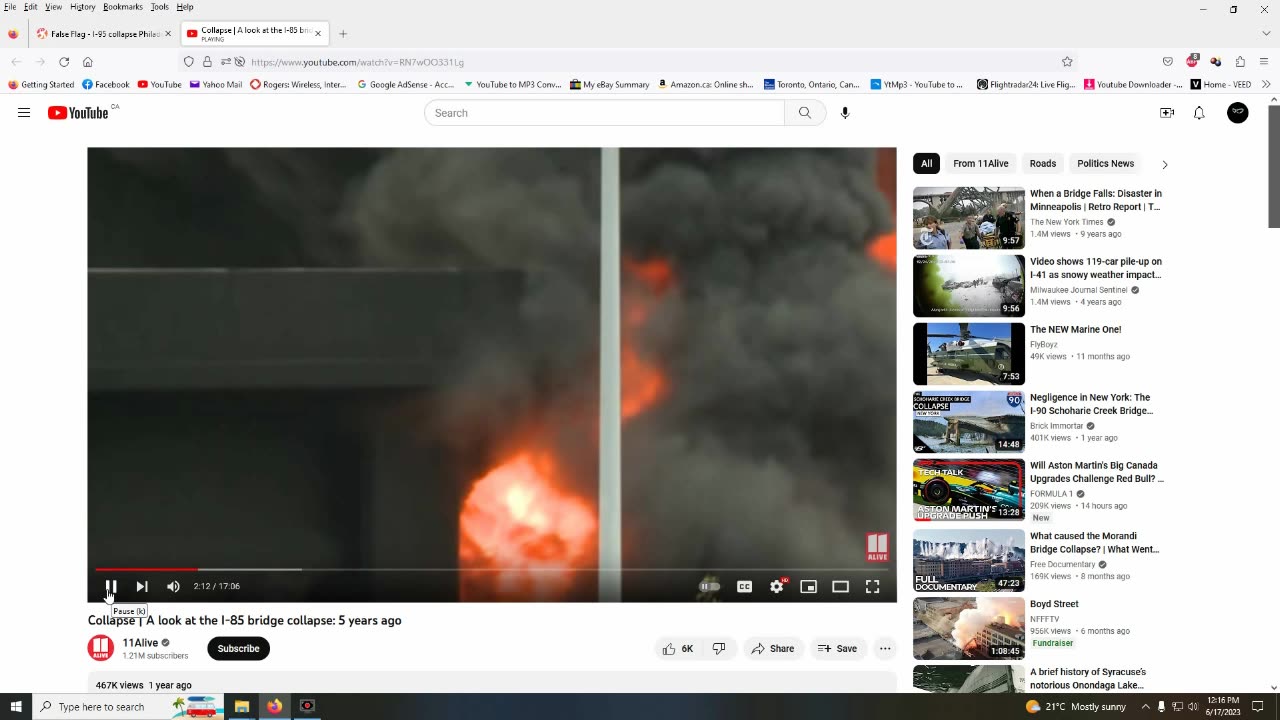The height and width of the screenshot is (720, 1280).
Task: Focus the YouTube search box
Action: [x=604, y=113]
